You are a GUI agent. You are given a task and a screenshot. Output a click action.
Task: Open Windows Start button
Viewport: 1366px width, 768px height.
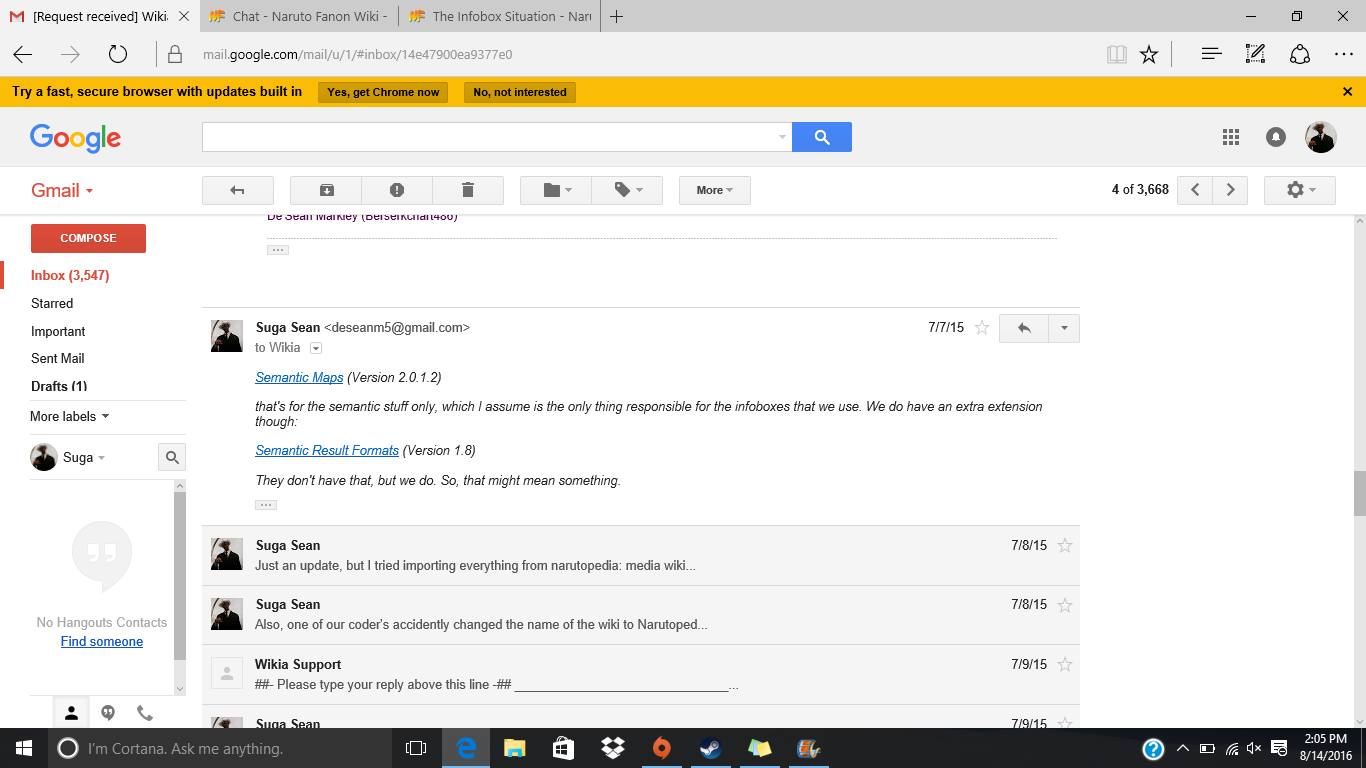(23, 748)
